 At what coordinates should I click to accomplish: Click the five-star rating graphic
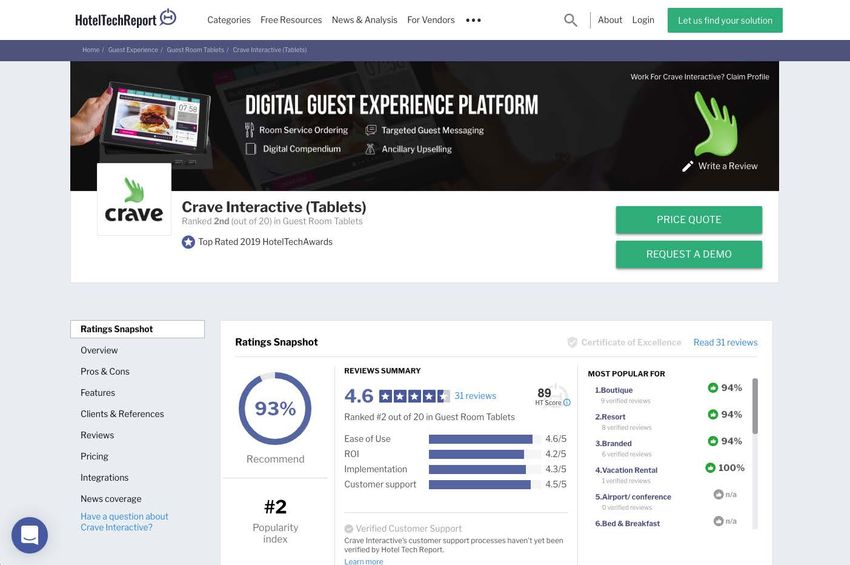point(414,396)
